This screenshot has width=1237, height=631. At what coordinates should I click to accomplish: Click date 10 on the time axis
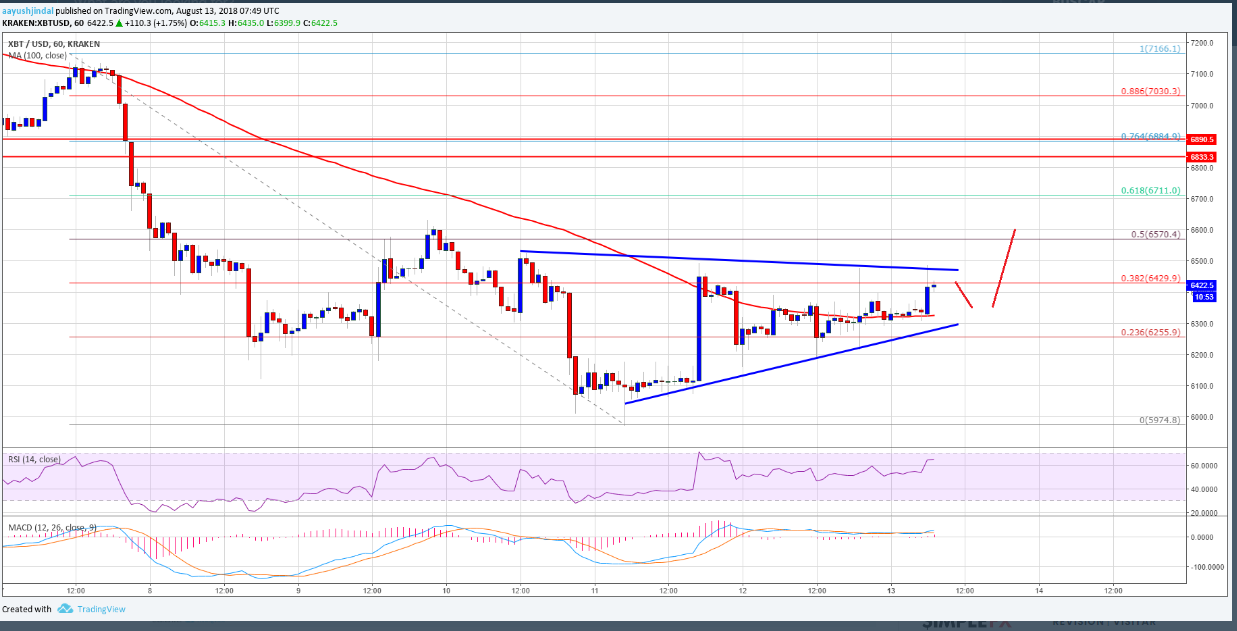coord(446,590)
